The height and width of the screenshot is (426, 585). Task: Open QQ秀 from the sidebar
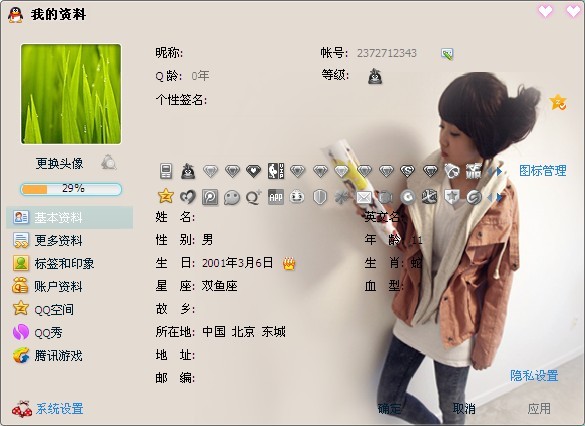(37, 332)
